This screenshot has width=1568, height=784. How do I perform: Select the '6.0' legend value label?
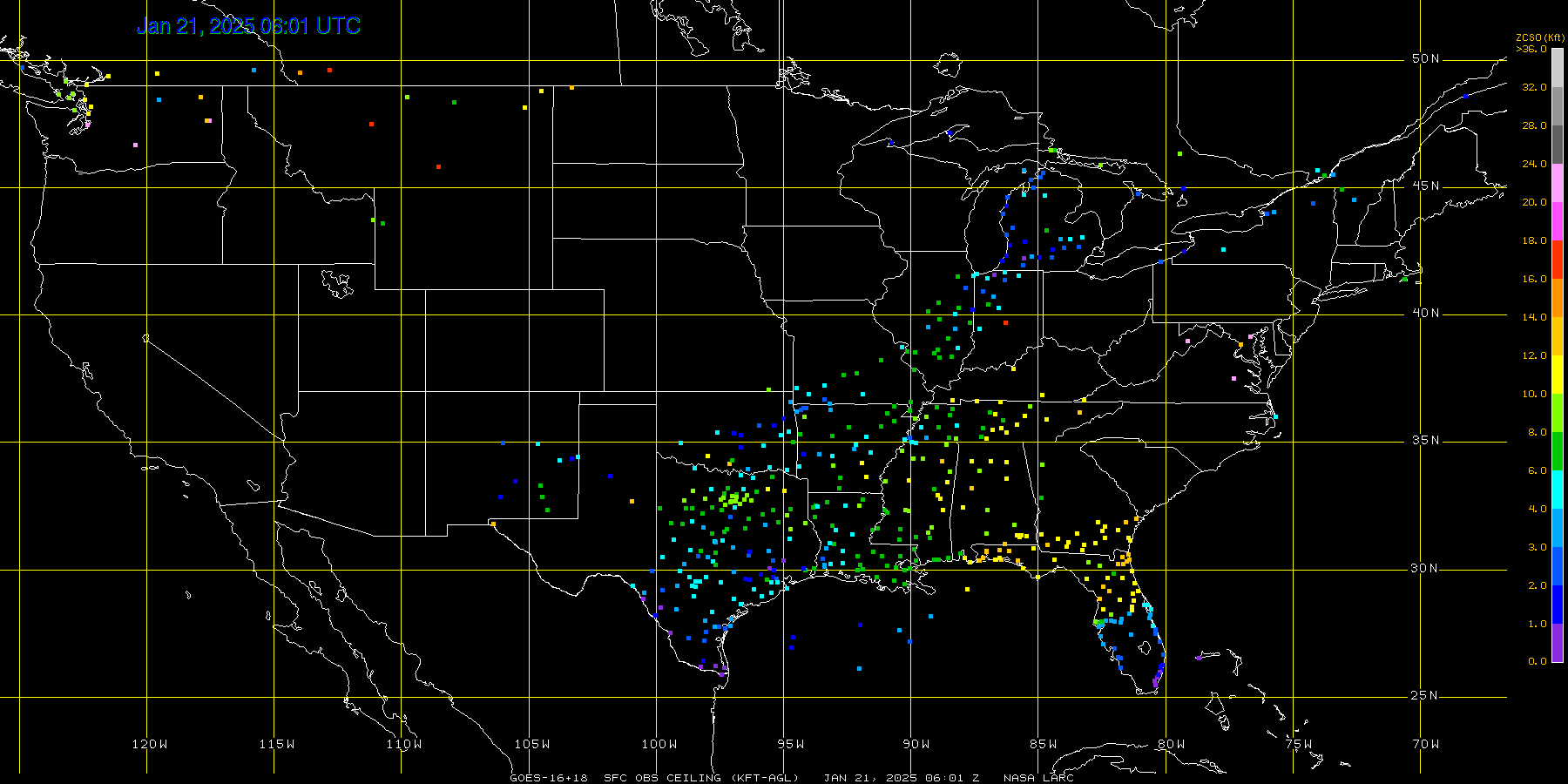pyautogui.click(x=1538, y=470)
